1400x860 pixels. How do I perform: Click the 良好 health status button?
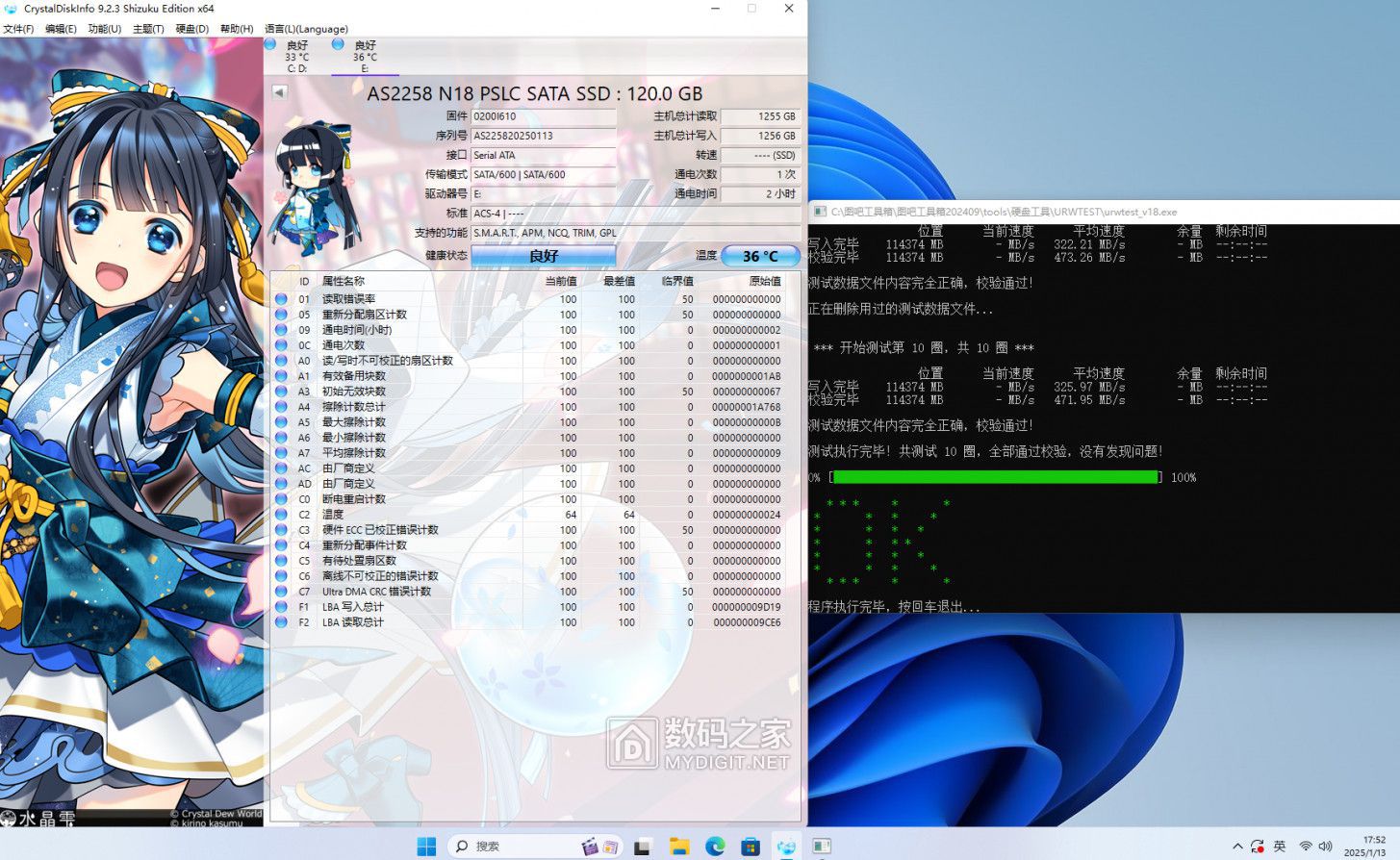pyautogui.click(x=543, y=256)
